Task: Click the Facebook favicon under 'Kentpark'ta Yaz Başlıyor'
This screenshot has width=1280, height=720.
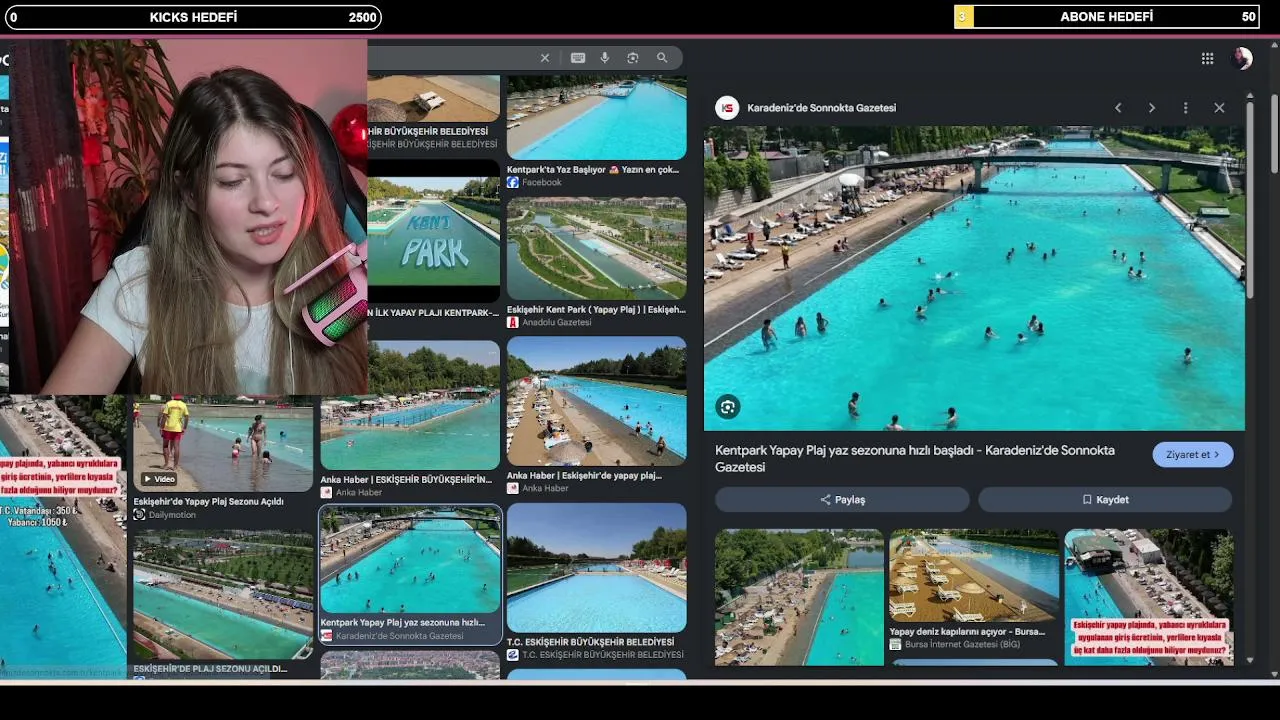Action: click(x=513, y=183)
